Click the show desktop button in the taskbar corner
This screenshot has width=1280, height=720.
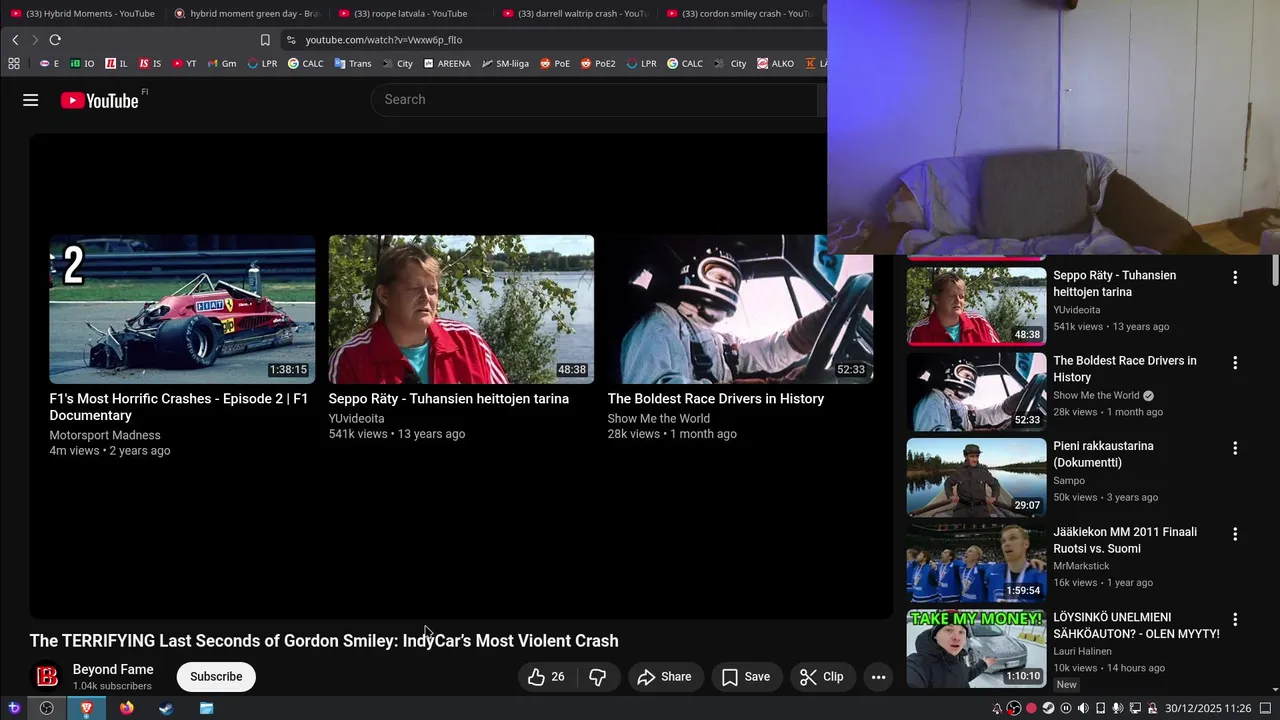1265,708
